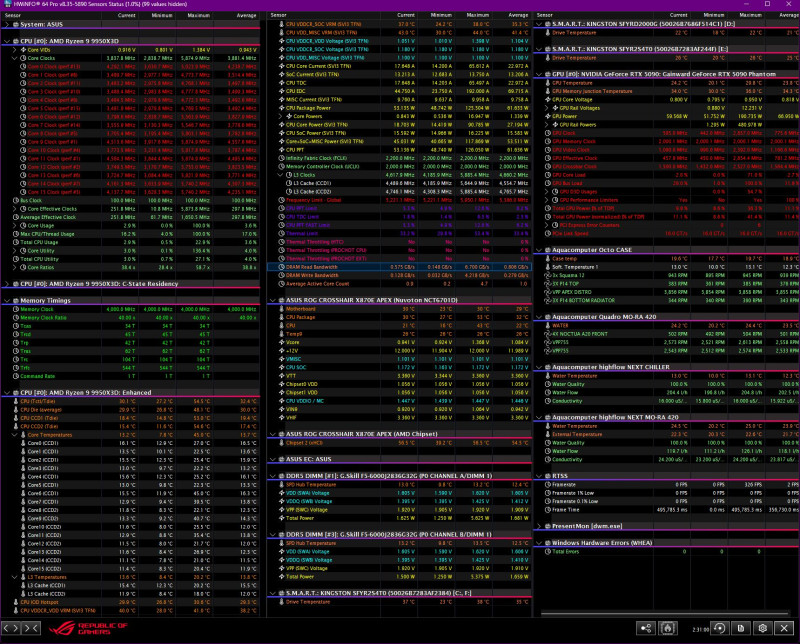Collapse the GPU RTX 5090 group

tap(539, 75)
